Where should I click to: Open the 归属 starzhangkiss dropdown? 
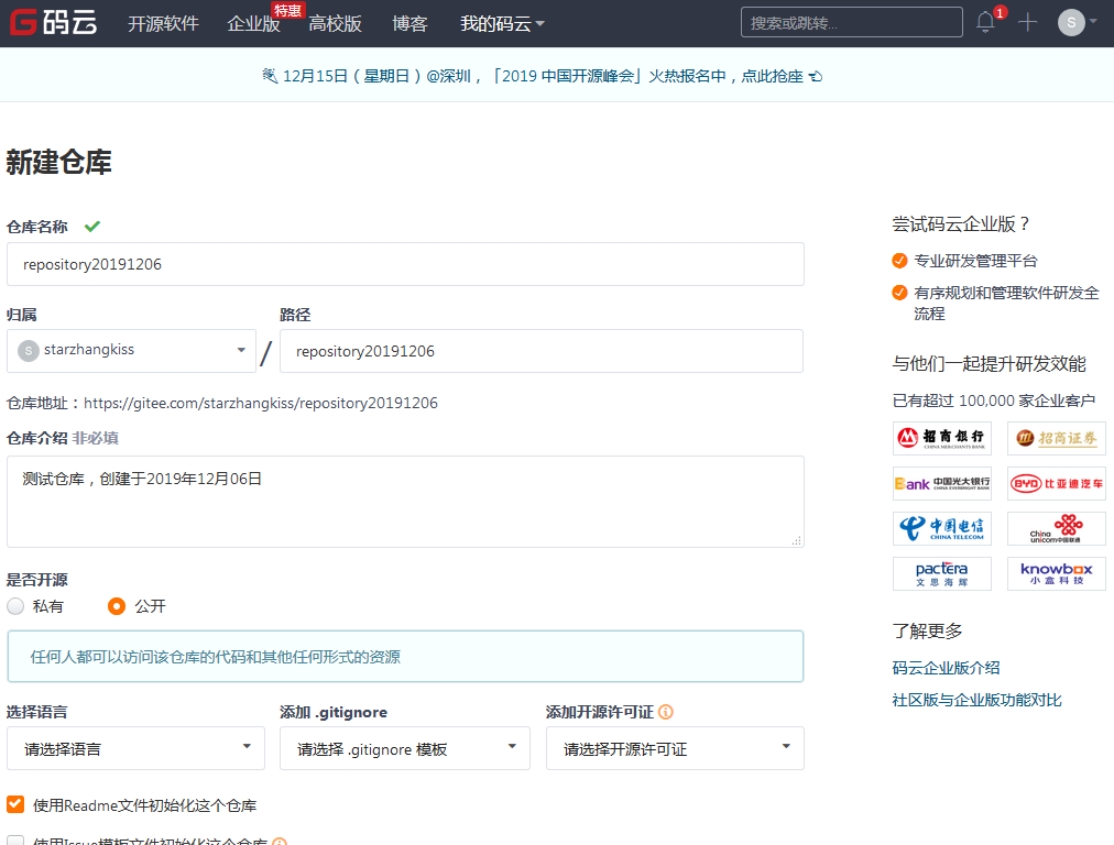pyautogui.click(x=131, y=350)
